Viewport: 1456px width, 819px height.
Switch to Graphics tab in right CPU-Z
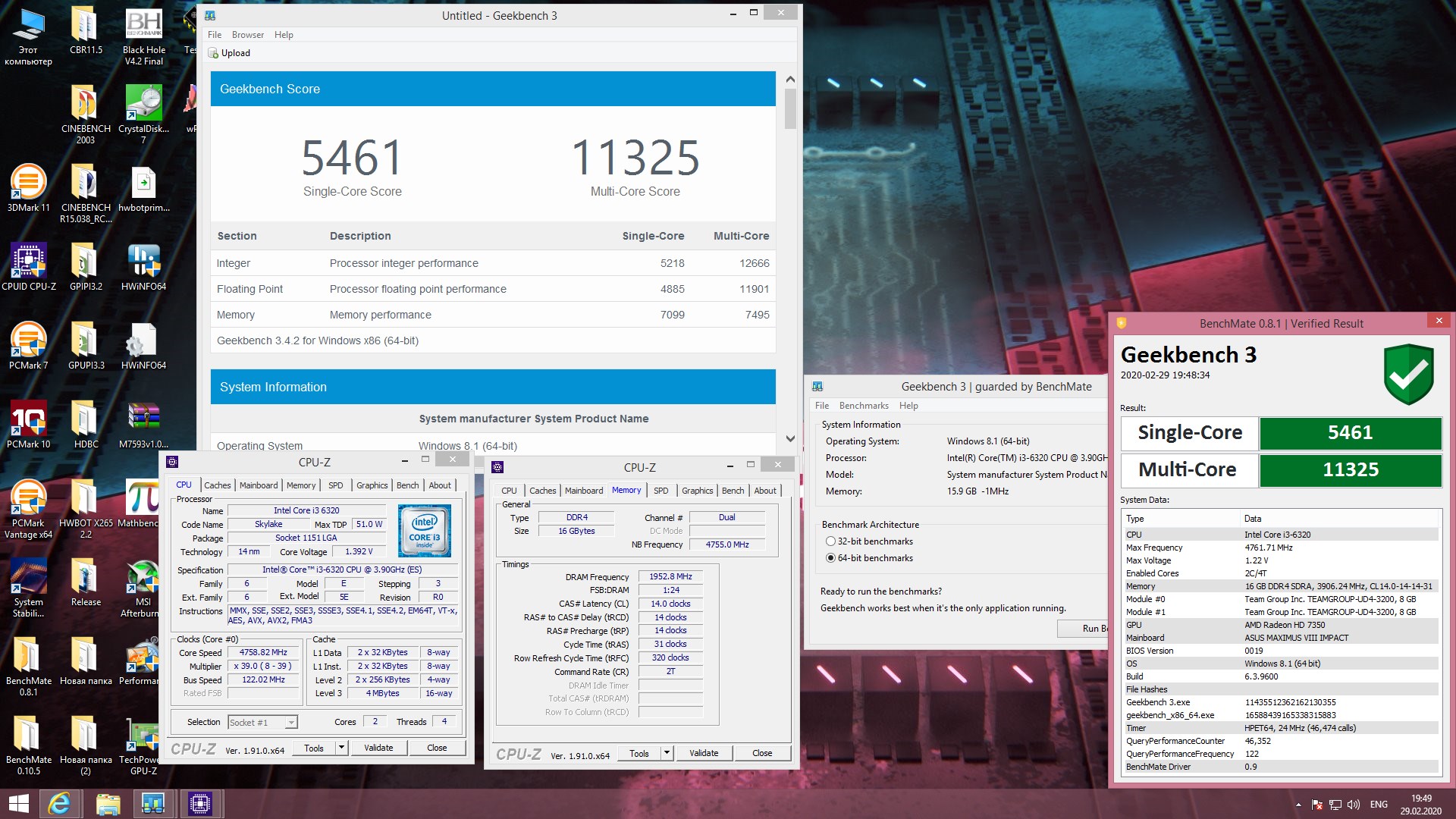[x=697, y=491]
